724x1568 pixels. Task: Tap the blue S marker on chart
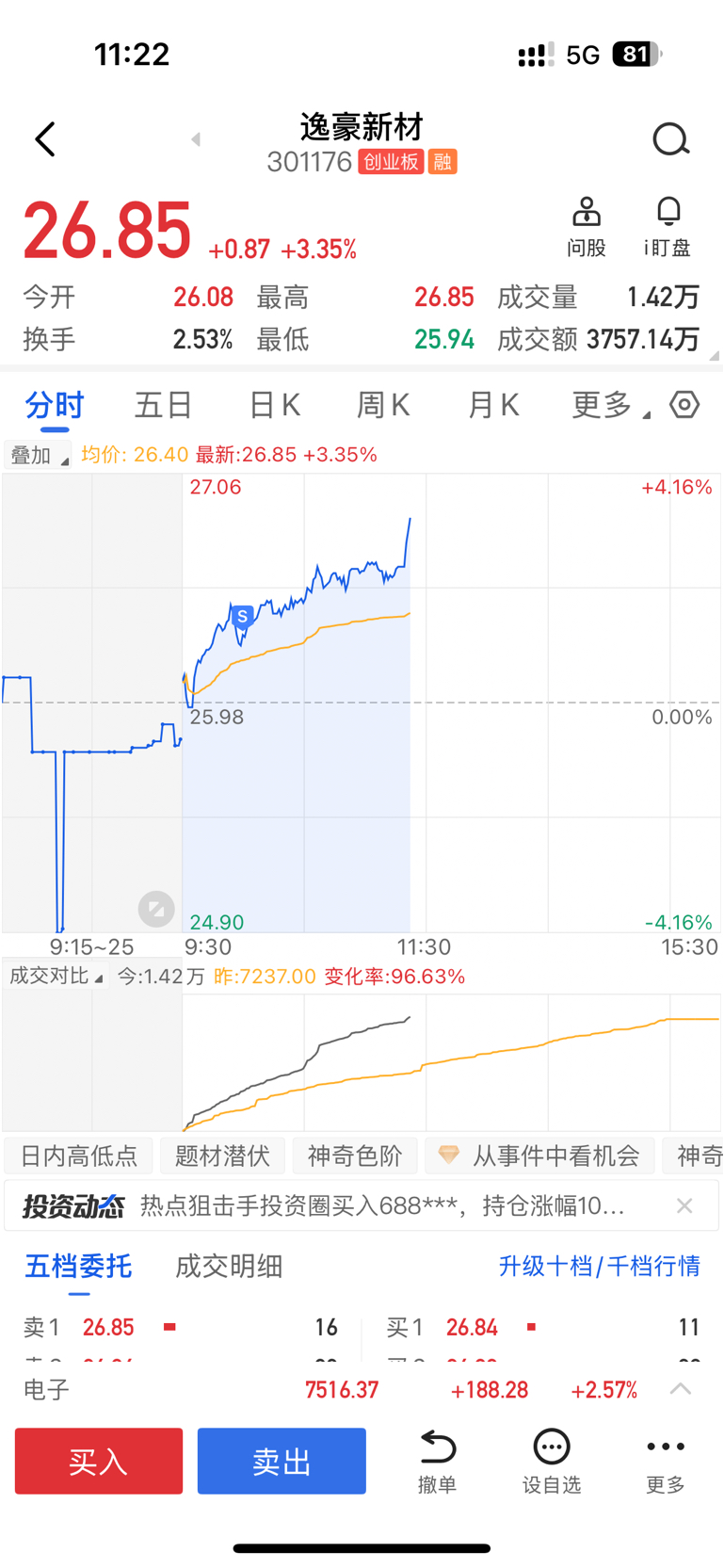click(242, 618)
